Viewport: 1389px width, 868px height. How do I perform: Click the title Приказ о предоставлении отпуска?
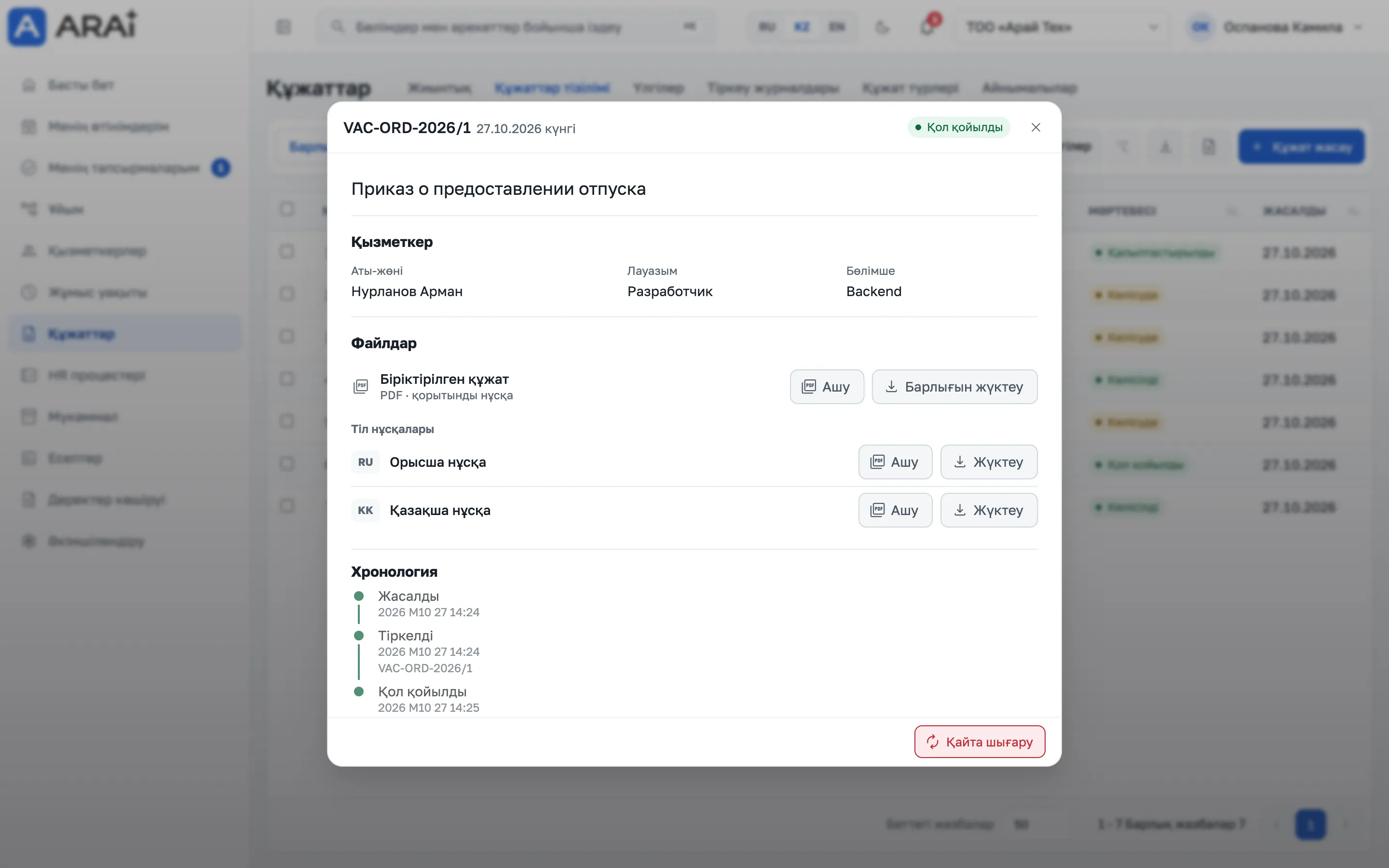click(x=498, y=189)
